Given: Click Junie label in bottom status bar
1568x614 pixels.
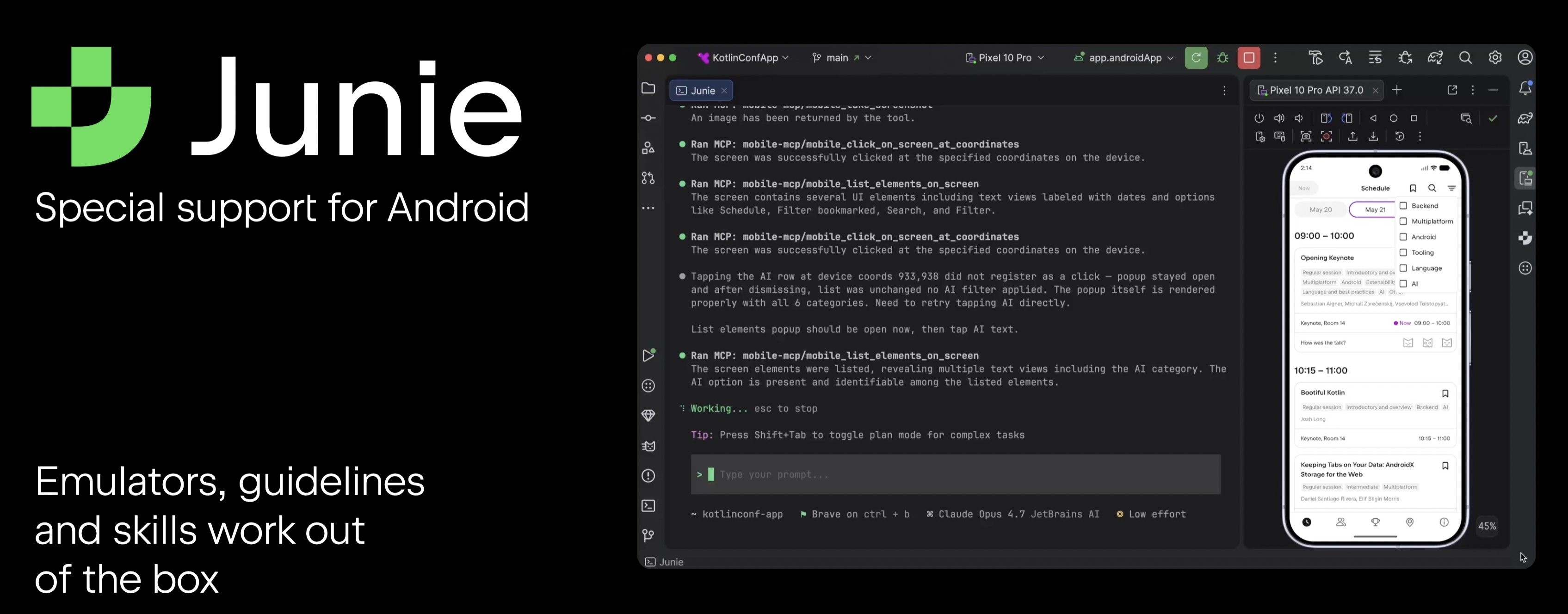Looking at the screenshot, I should point(664,562).
